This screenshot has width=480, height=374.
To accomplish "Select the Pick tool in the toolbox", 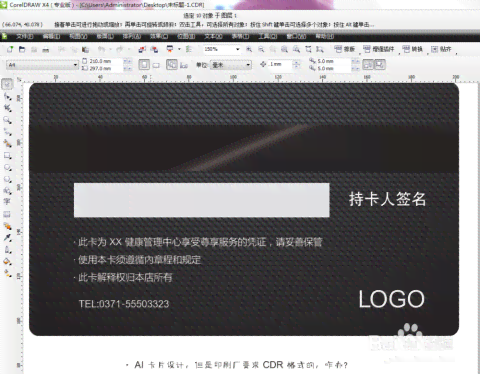I will (7, 84).
